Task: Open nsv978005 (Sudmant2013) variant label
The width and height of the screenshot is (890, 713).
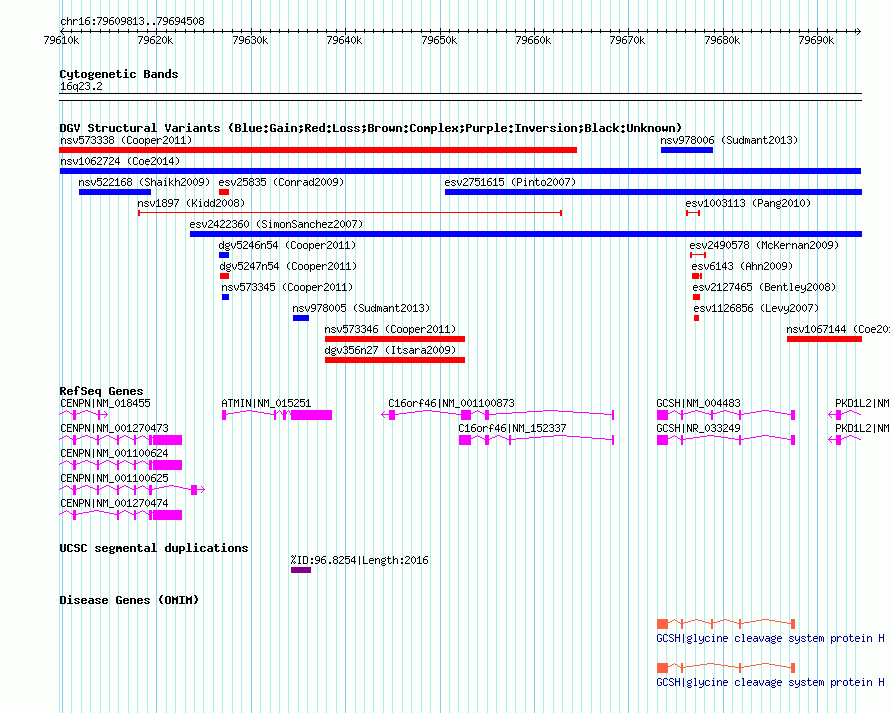Action: point(361,308)
